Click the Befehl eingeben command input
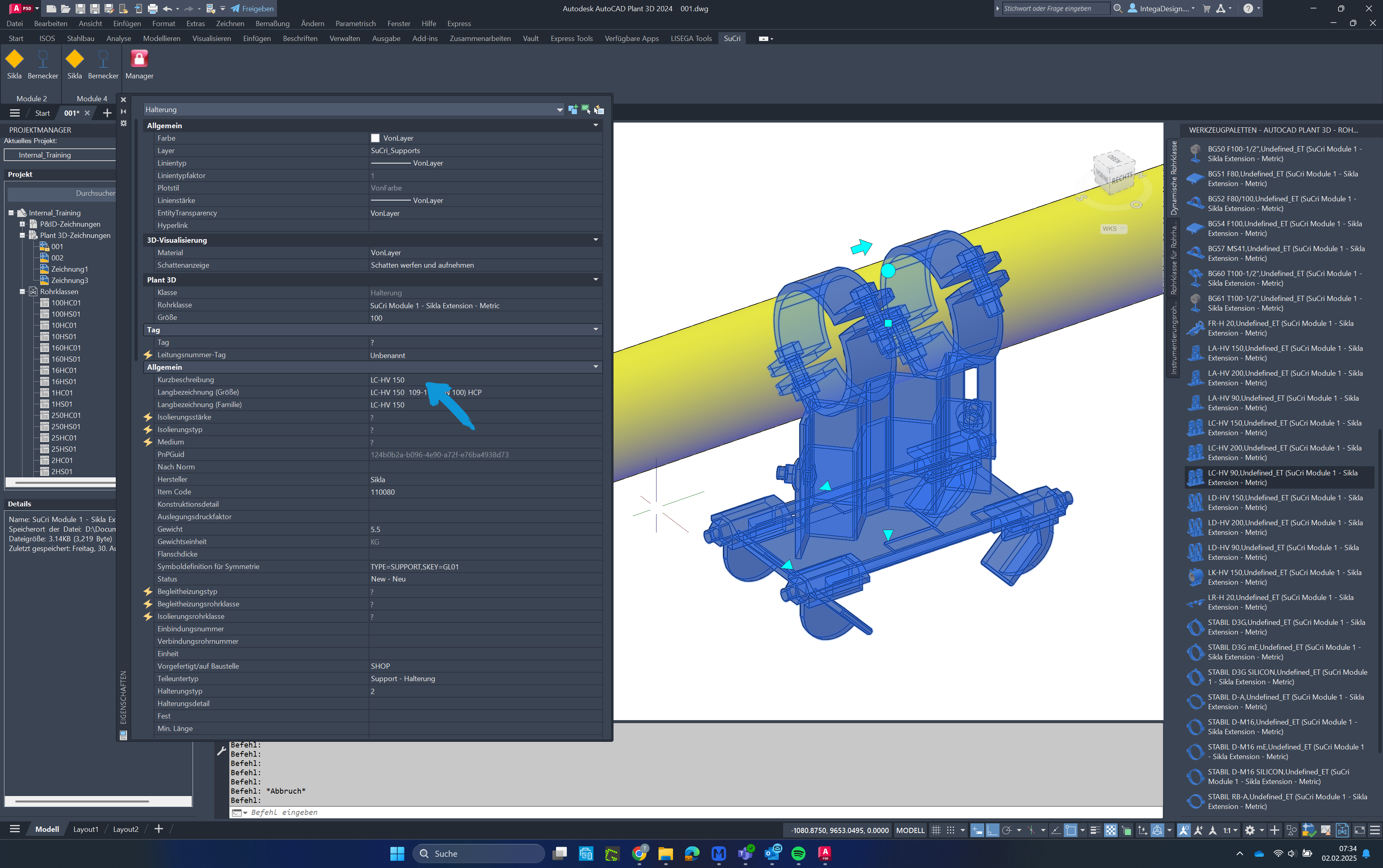The width and height of the screenshot is (1383, 868). (695, 812)
